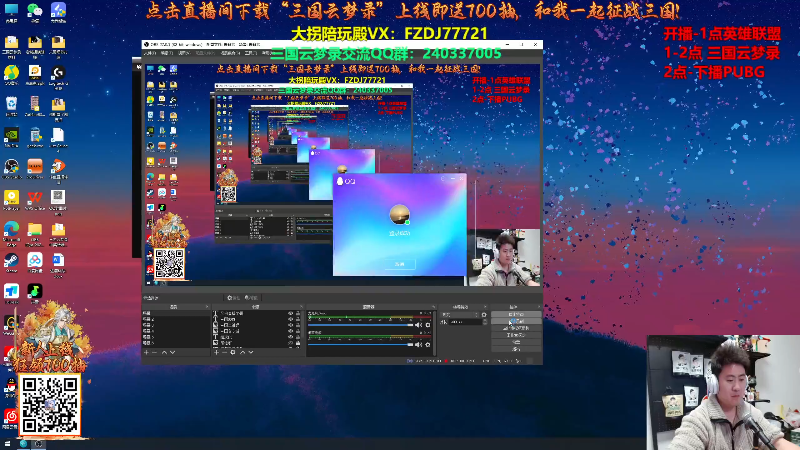
Task: Open the Edit menu in OBS
Action: coord(167,53)
